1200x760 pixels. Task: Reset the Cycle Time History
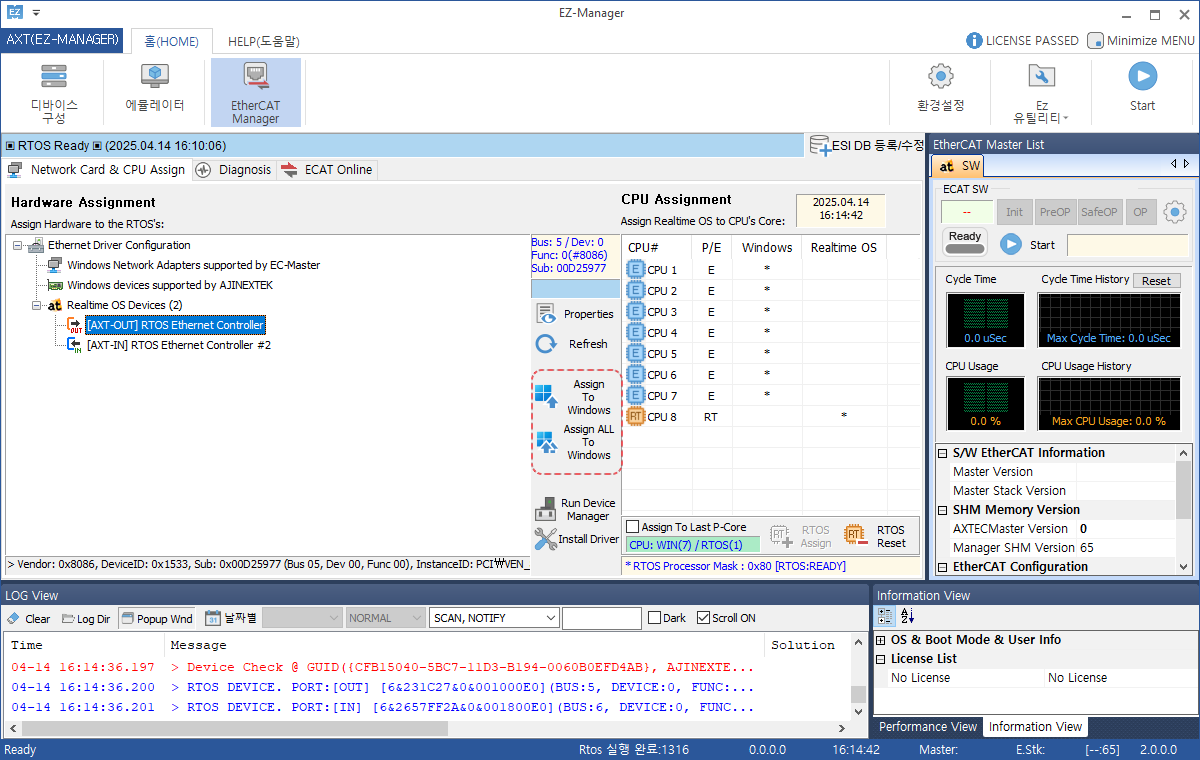coord(1156,281)
